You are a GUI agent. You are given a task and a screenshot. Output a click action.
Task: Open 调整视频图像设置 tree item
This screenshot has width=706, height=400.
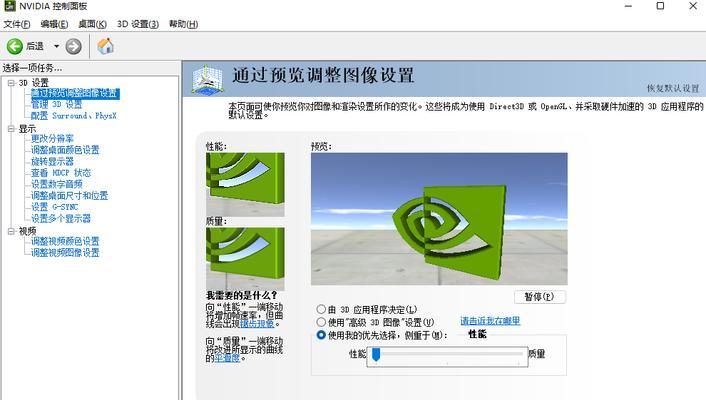point(65,253)
